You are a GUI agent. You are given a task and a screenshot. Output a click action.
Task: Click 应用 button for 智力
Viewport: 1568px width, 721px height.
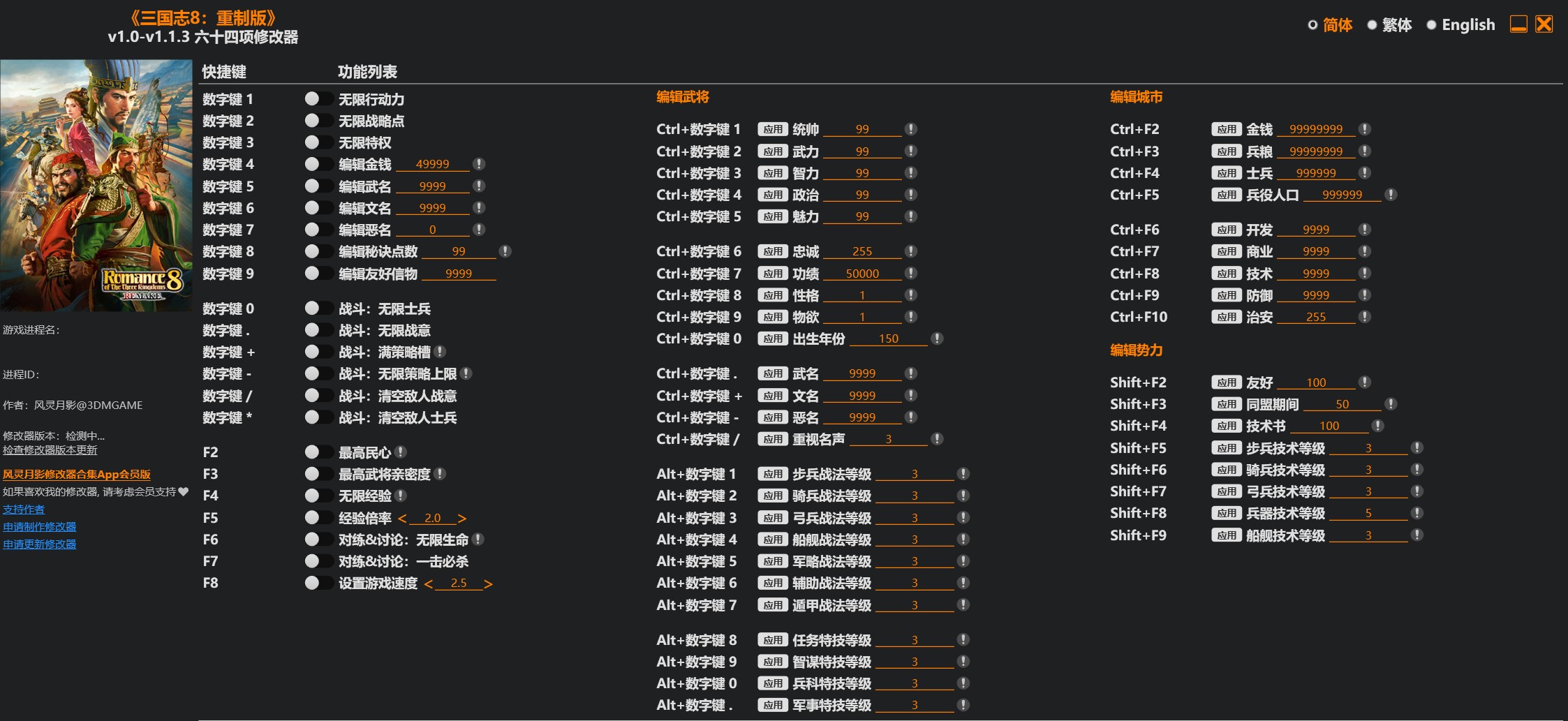(x=773, y=173)
